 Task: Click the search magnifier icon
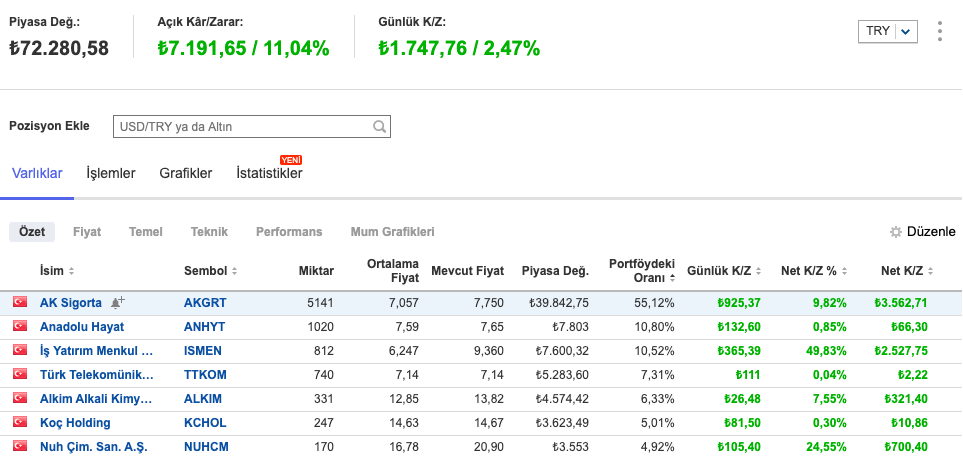click(x=379, y=127)
